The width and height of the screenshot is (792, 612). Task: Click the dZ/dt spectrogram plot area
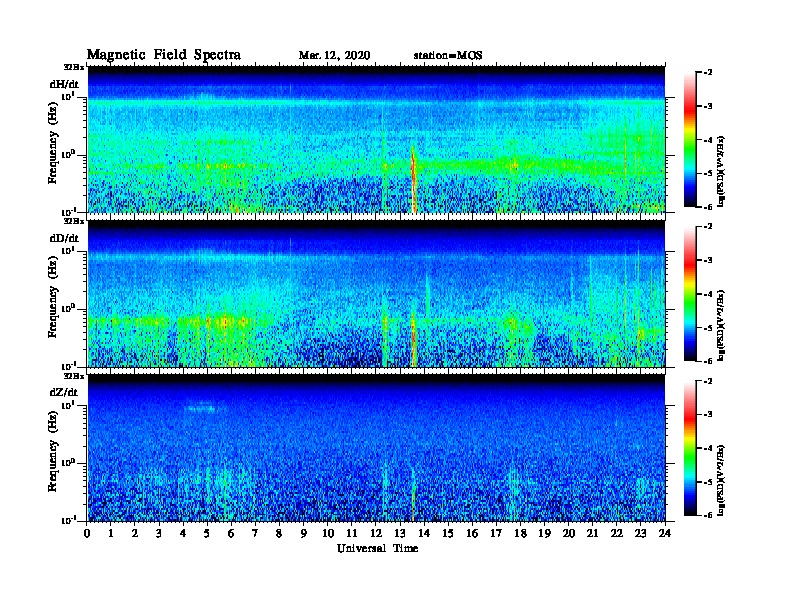pyautogui.click(x=377, y=448)
